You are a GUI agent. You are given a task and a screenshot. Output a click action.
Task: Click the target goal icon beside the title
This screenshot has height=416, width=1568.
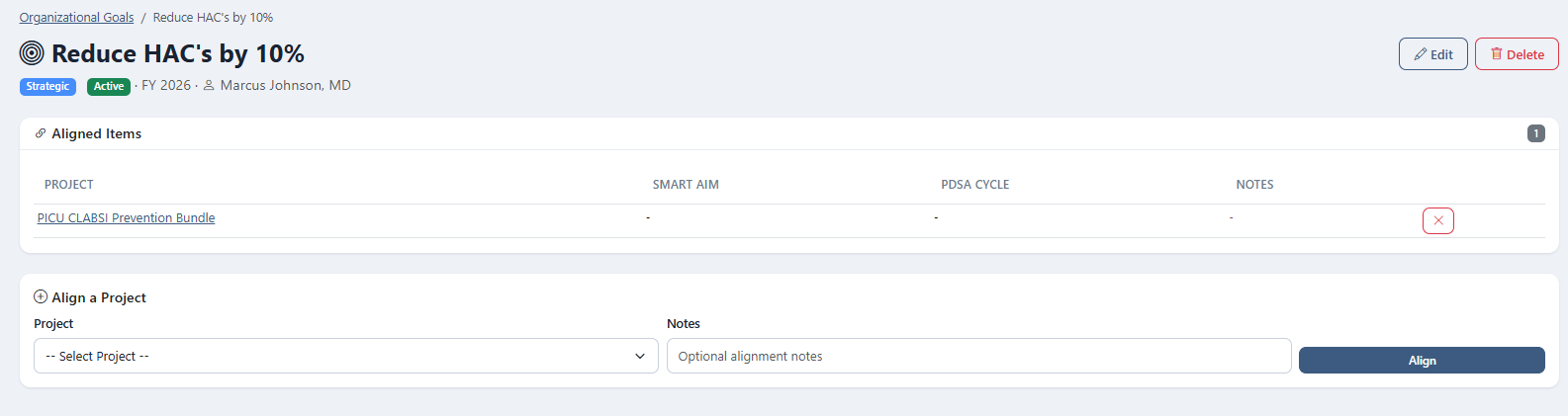click(32, 53)
